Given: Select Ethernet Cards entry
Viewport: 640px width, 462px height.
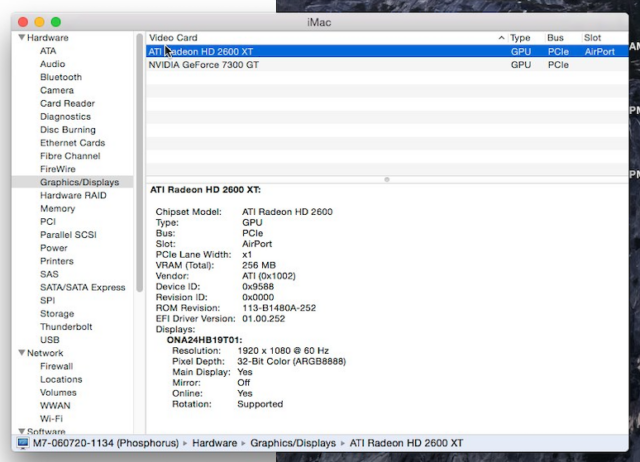Looking at the screenshot, I should (72, 142).
